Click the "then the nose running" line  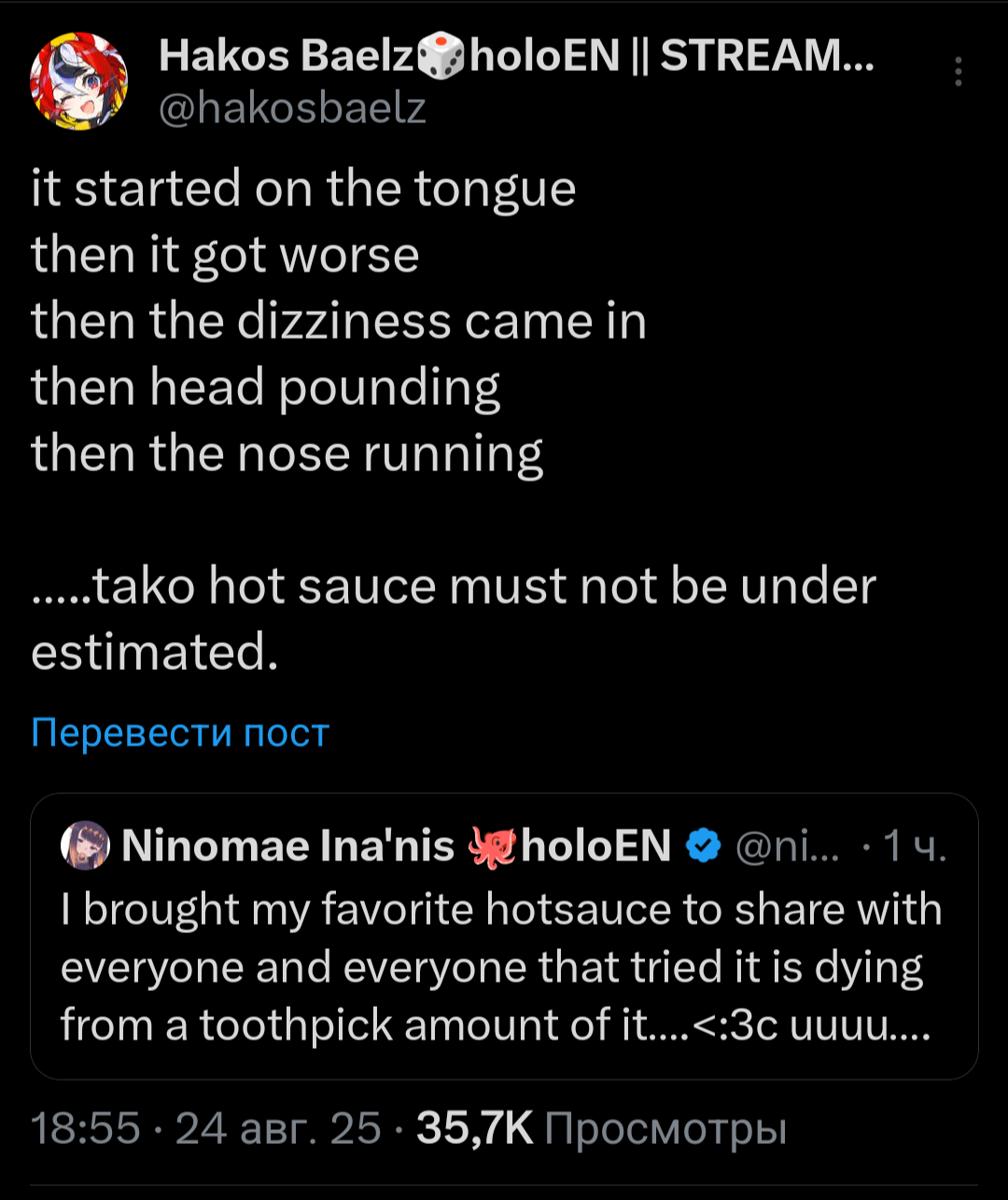point(287,453)
